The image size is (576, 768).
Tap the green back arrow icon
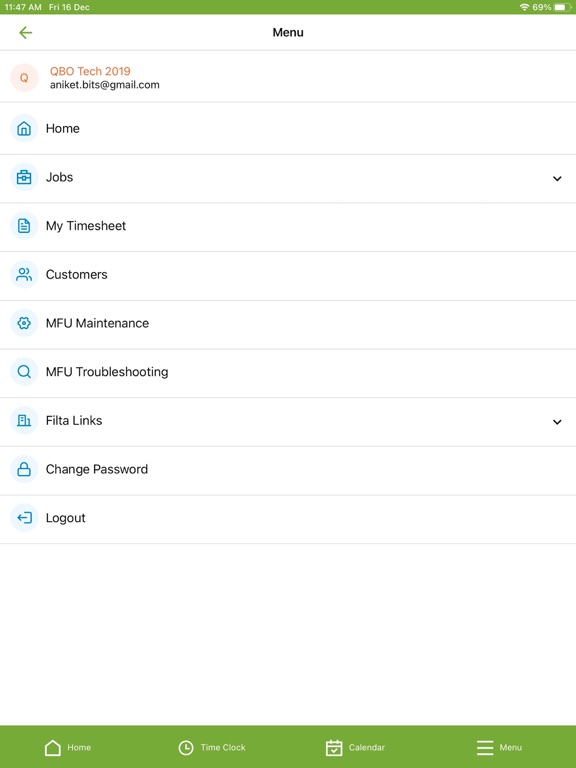pyautogui.click(x=25, y=33)
